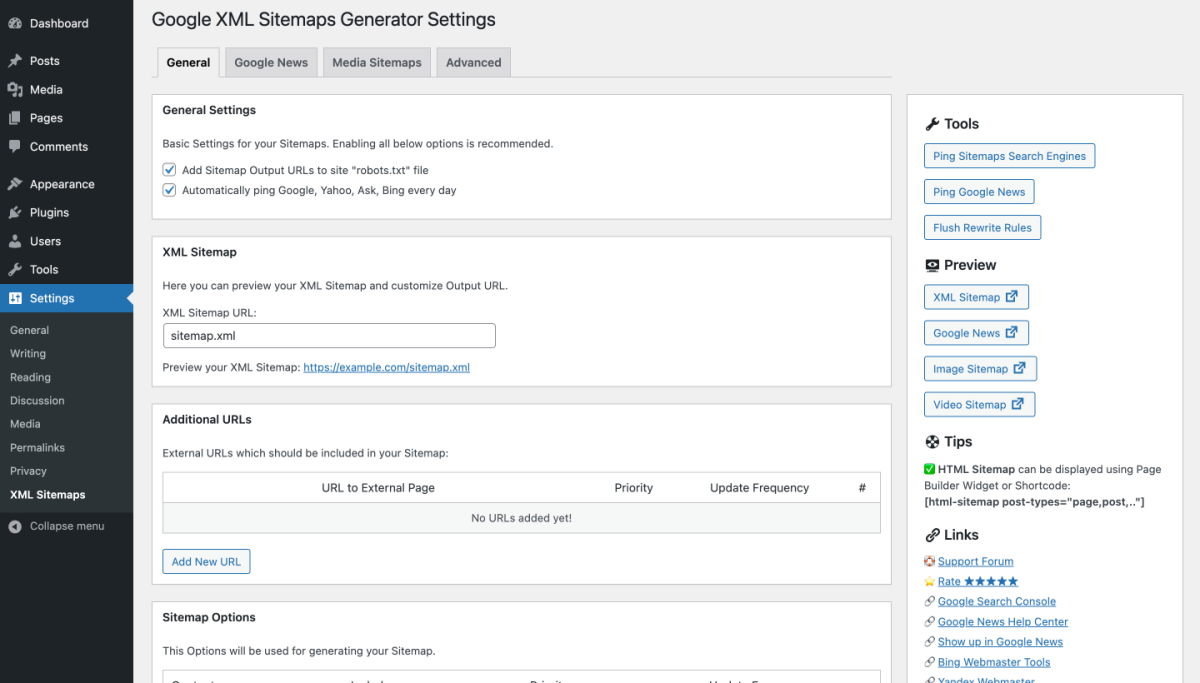Click the Comments bubble icon
The height and width of the screenshot is (683, 1200).
[x=15, y=147]
